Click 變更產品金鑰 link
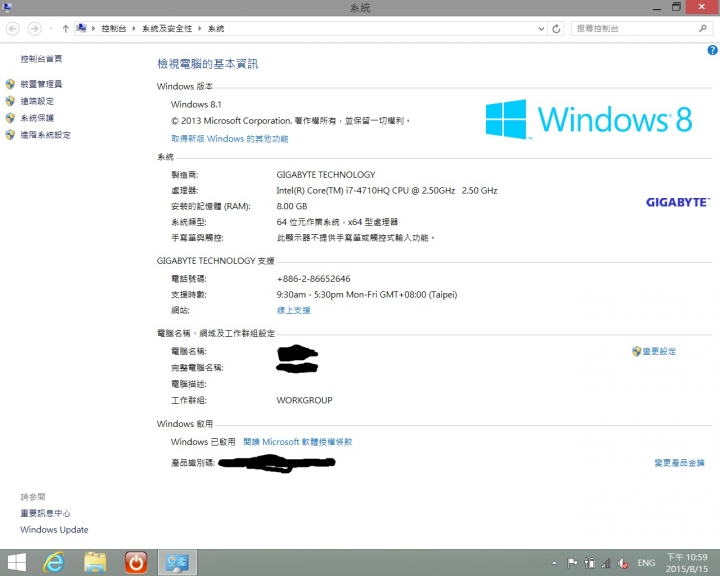The height and width of the screenshot is (576, 720). pos(679,463)
